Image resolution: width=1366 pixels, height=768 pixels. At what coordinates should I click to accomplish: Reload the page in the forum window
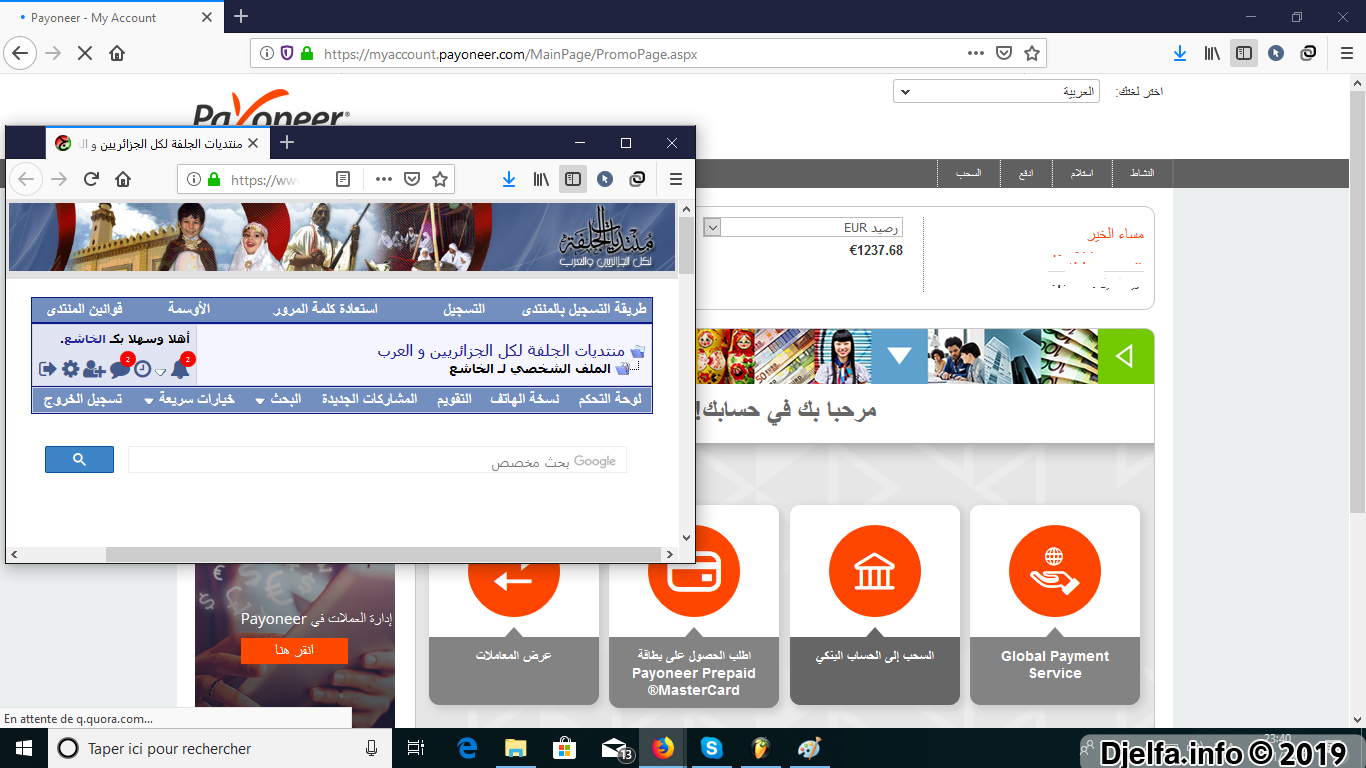pyautogui.click(x=91, y=179)
